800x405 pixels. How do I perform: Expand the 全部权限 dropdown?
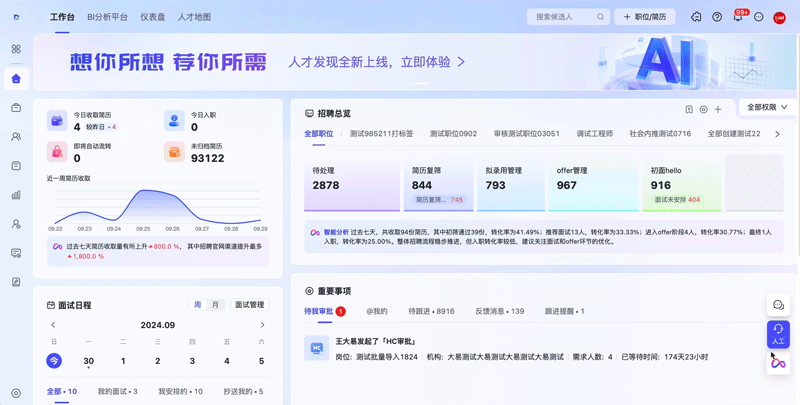(767, 107)
